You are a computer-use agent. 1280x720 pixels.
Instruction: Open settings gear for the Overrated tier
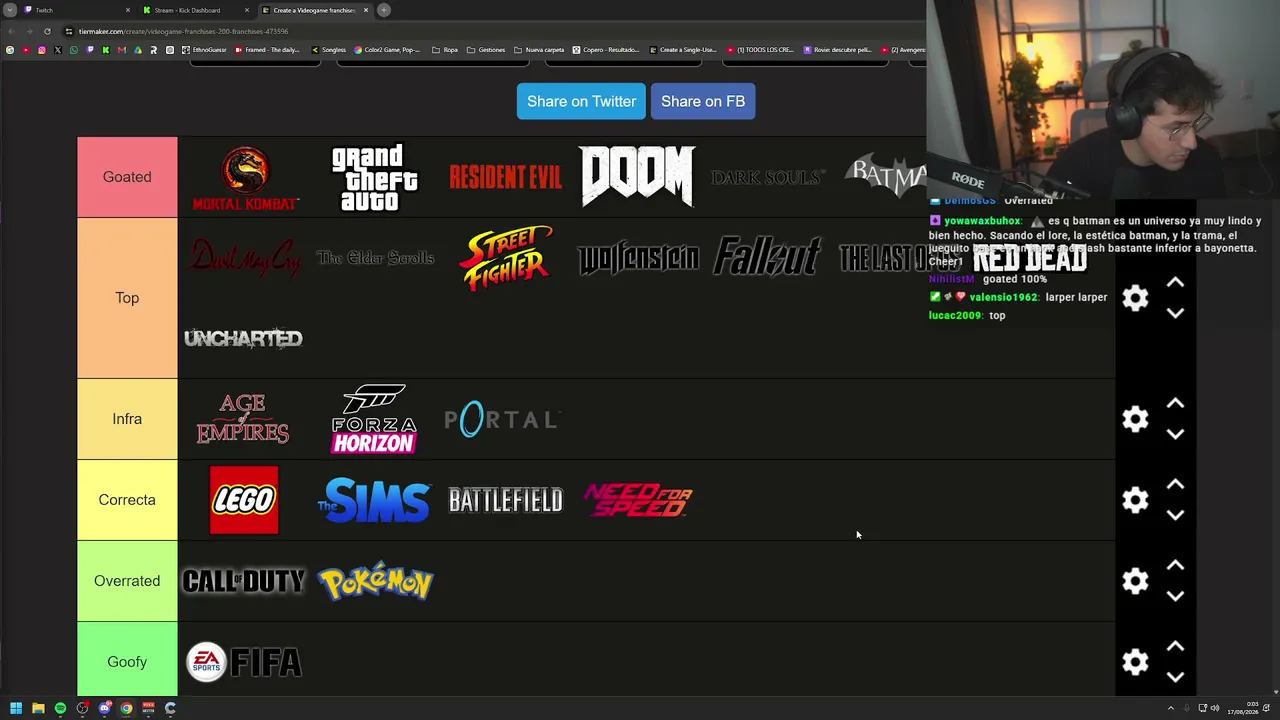coord(1135,581)
